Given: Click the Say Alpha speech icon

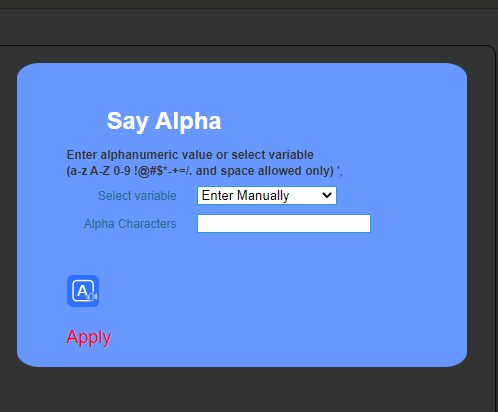Looking at the screenshot, I should pyautogui.click(x=83, y=291).
